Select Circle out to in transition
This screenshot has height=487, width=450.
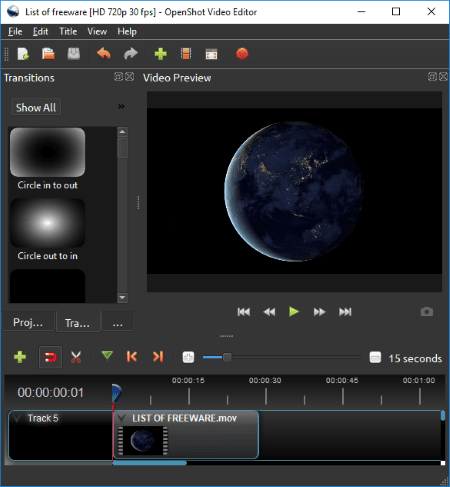click(47, 230)
